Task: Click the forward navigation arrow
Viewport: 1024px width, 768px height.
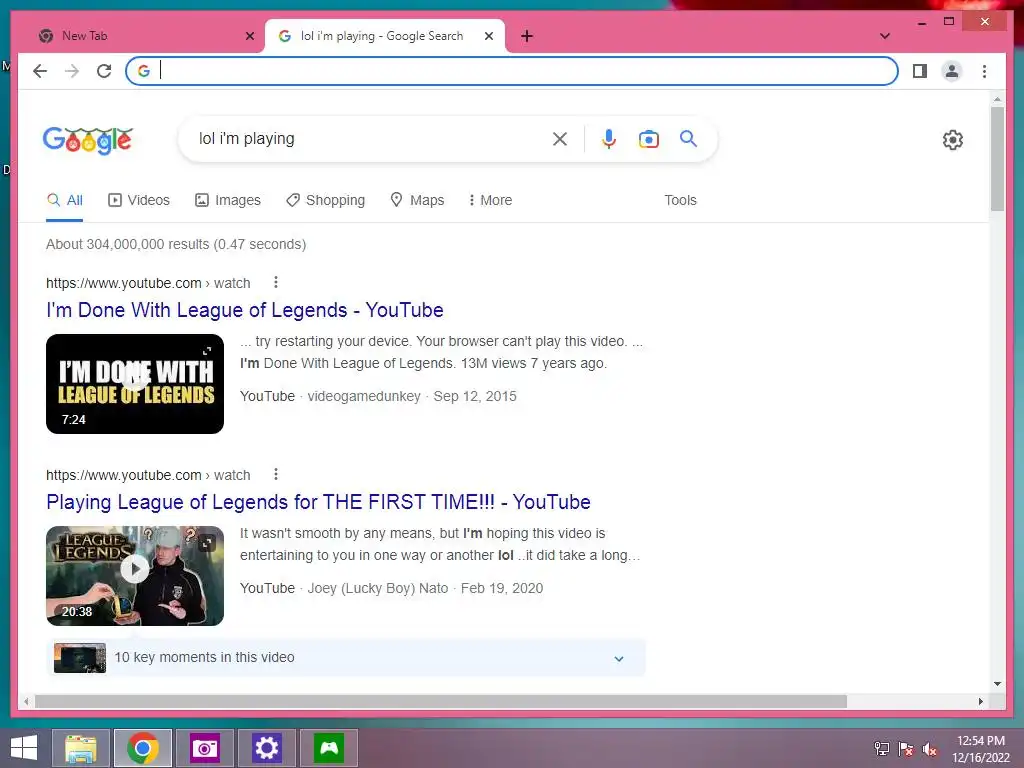Action: [x=72, y=71]
